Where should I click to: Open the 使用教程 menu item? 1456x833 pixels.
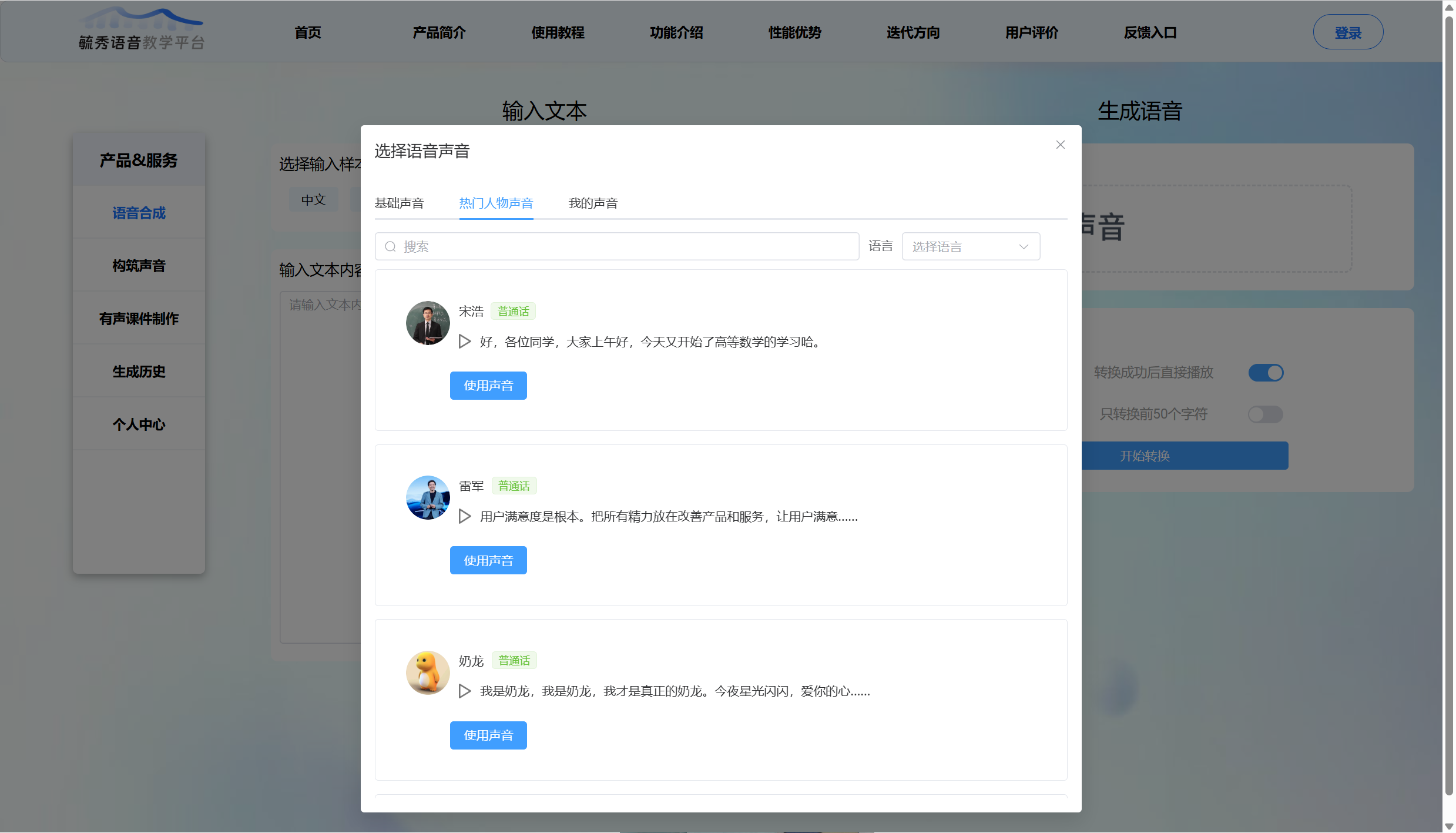557,32
